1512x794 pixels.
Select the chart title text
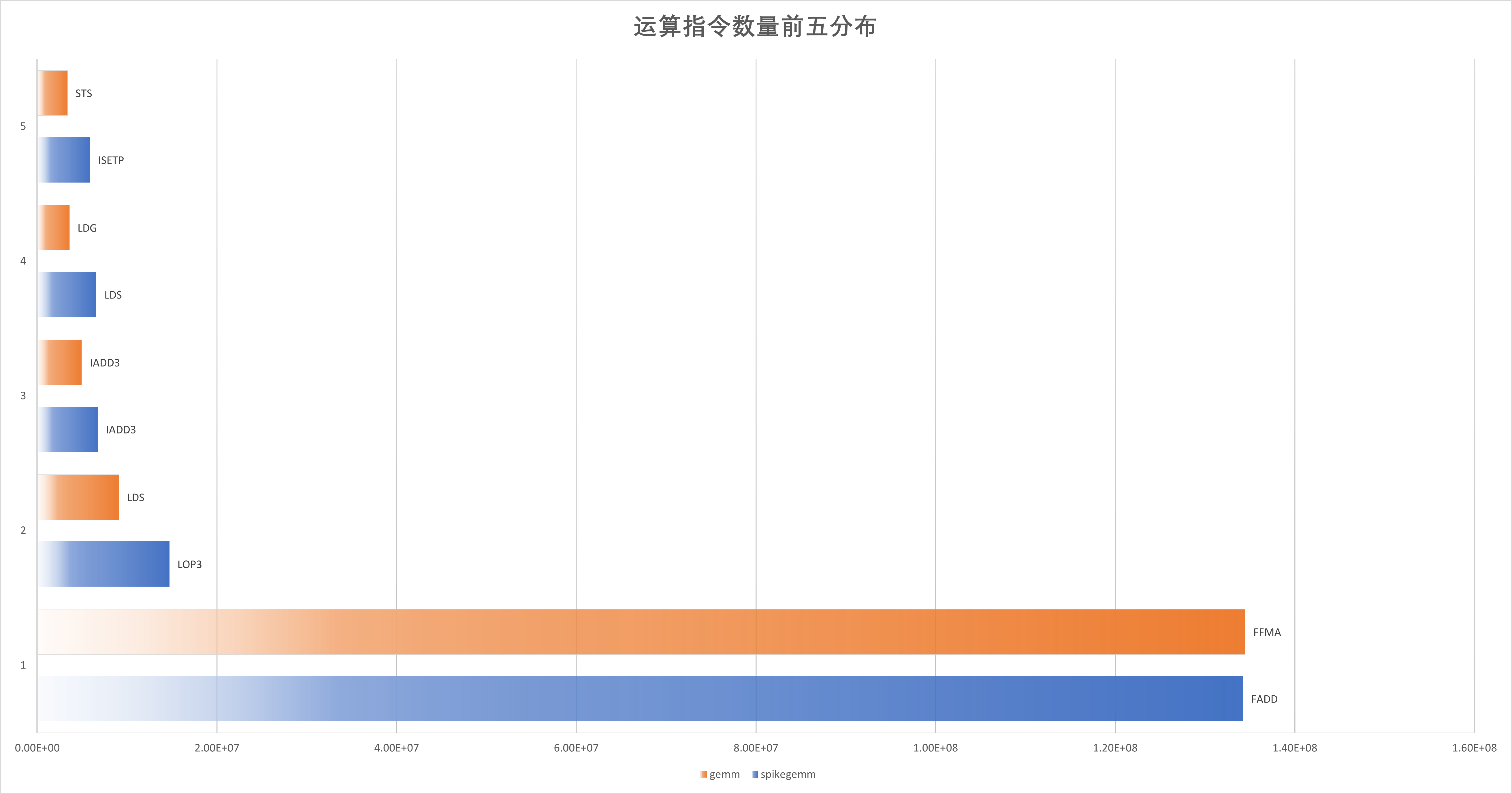pos(755,27)
